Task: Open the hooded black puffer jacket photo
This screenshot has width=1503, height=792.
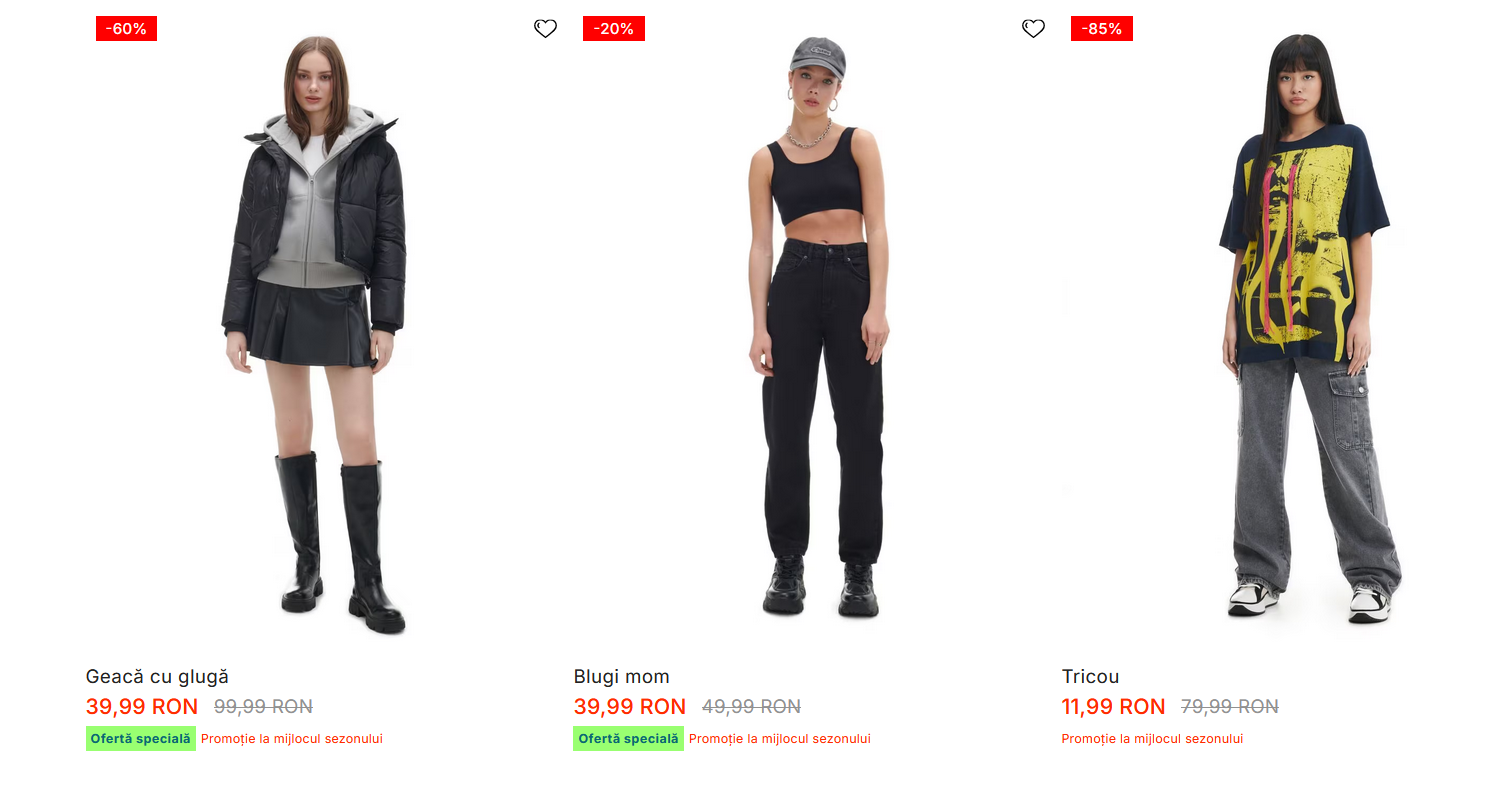Action: coord(314,335)
